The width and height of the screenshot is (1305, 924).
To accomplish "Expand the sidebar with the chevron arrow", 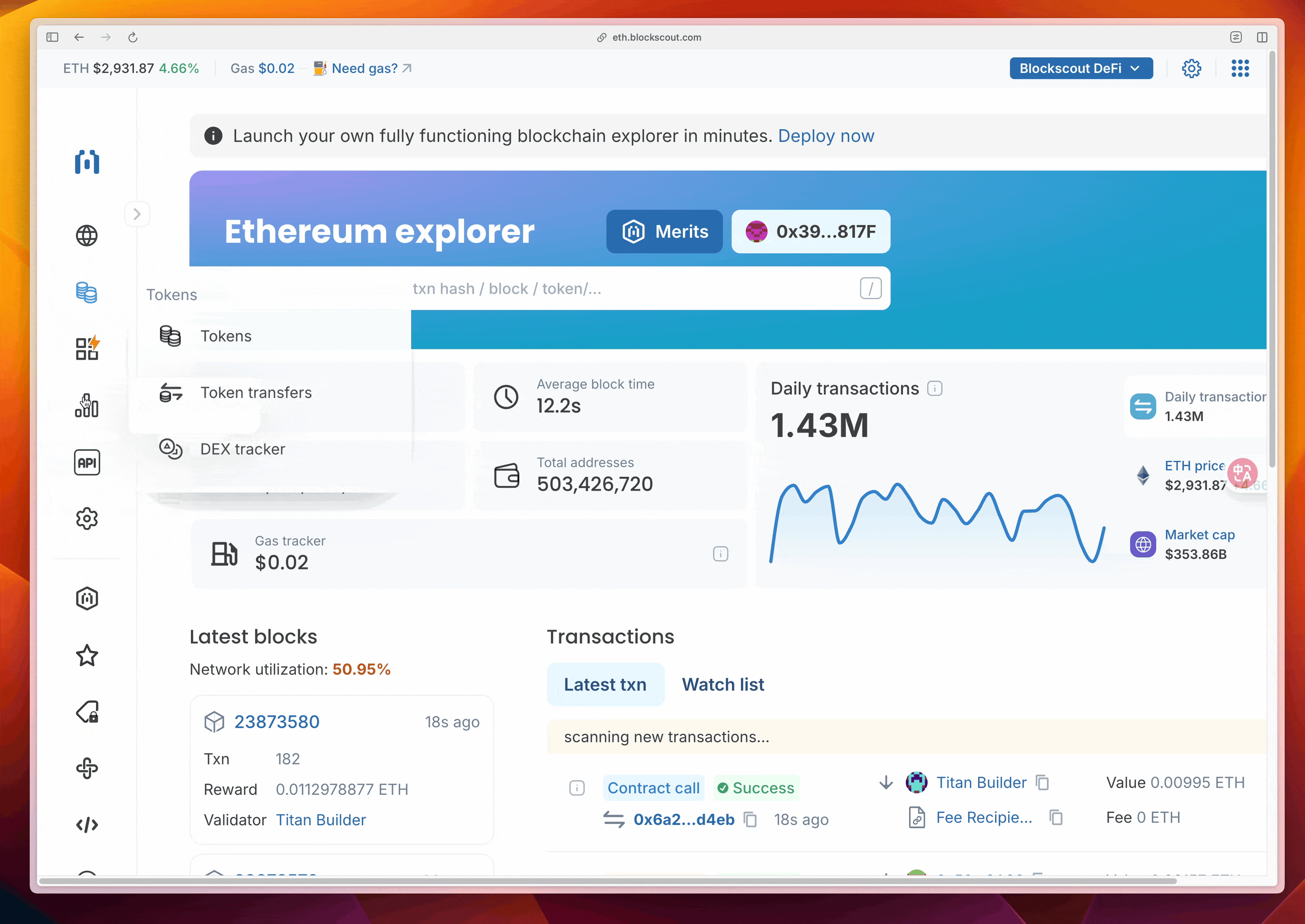I will click(137, 214).
